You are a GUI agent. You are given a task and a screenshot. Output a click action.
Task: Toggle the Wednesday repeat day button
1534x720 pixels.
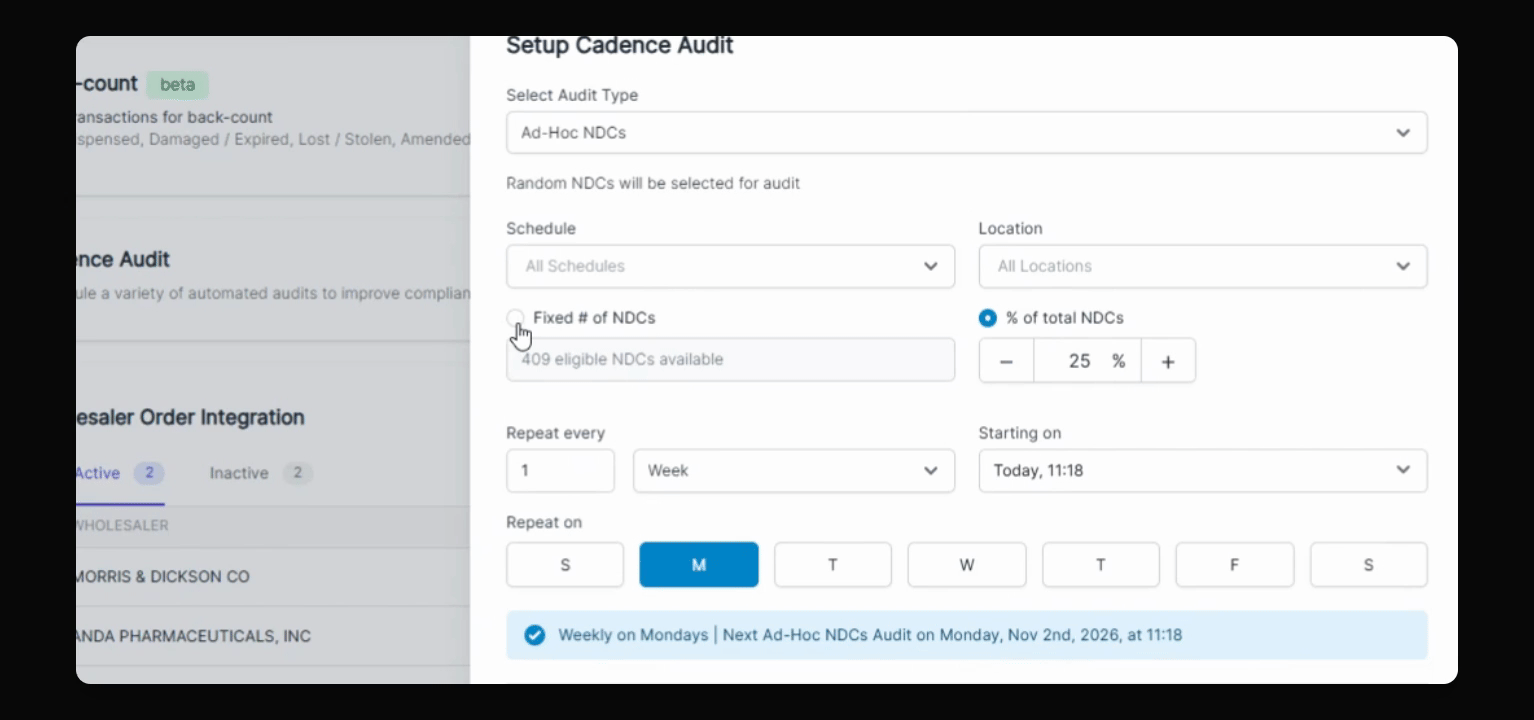click(x=967, y=565)
